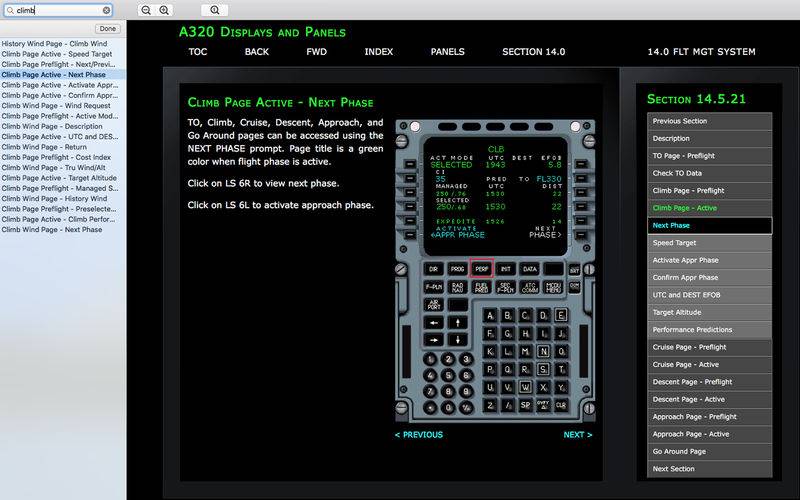Open TO Page - Preflight section entry

[x=709, y=156]
